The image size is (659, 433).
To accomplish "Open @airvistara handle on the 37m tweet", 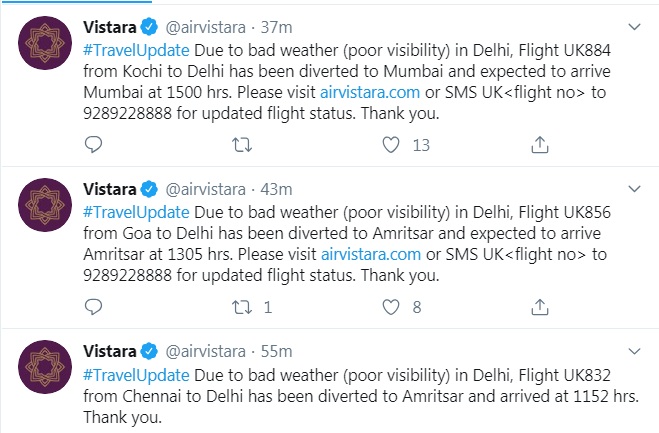I will coord(206,27).
